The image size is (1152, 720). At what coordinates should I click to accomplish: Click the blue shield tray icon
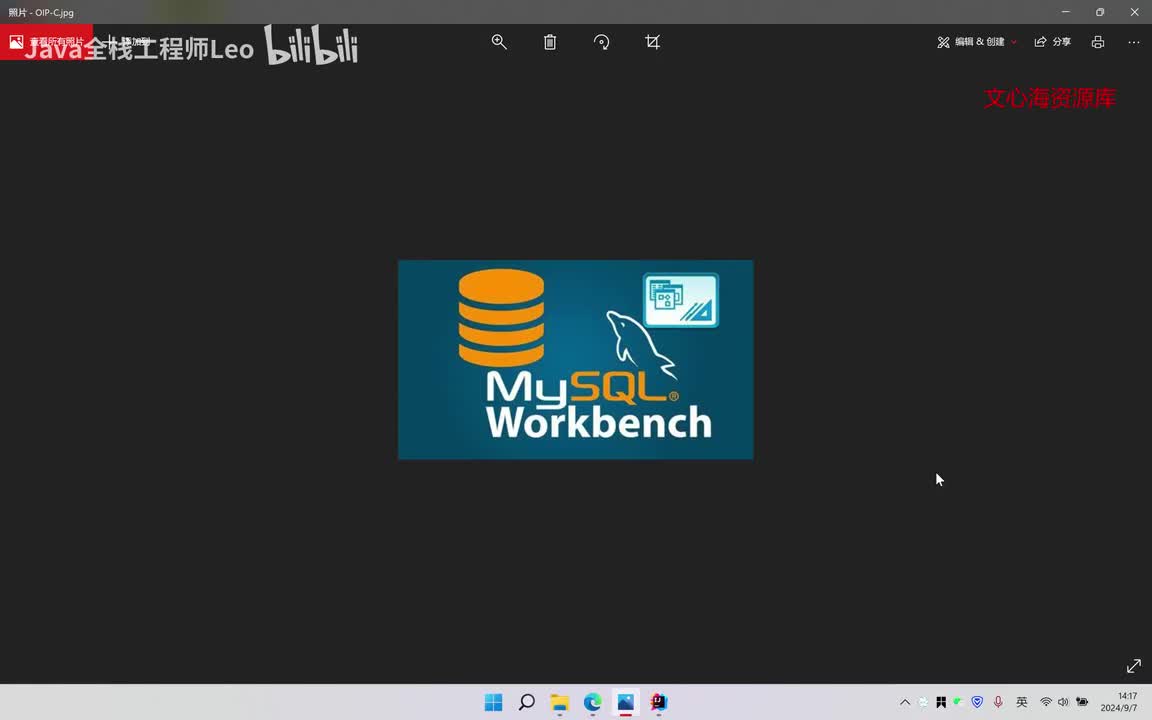[x=977, y=702]
